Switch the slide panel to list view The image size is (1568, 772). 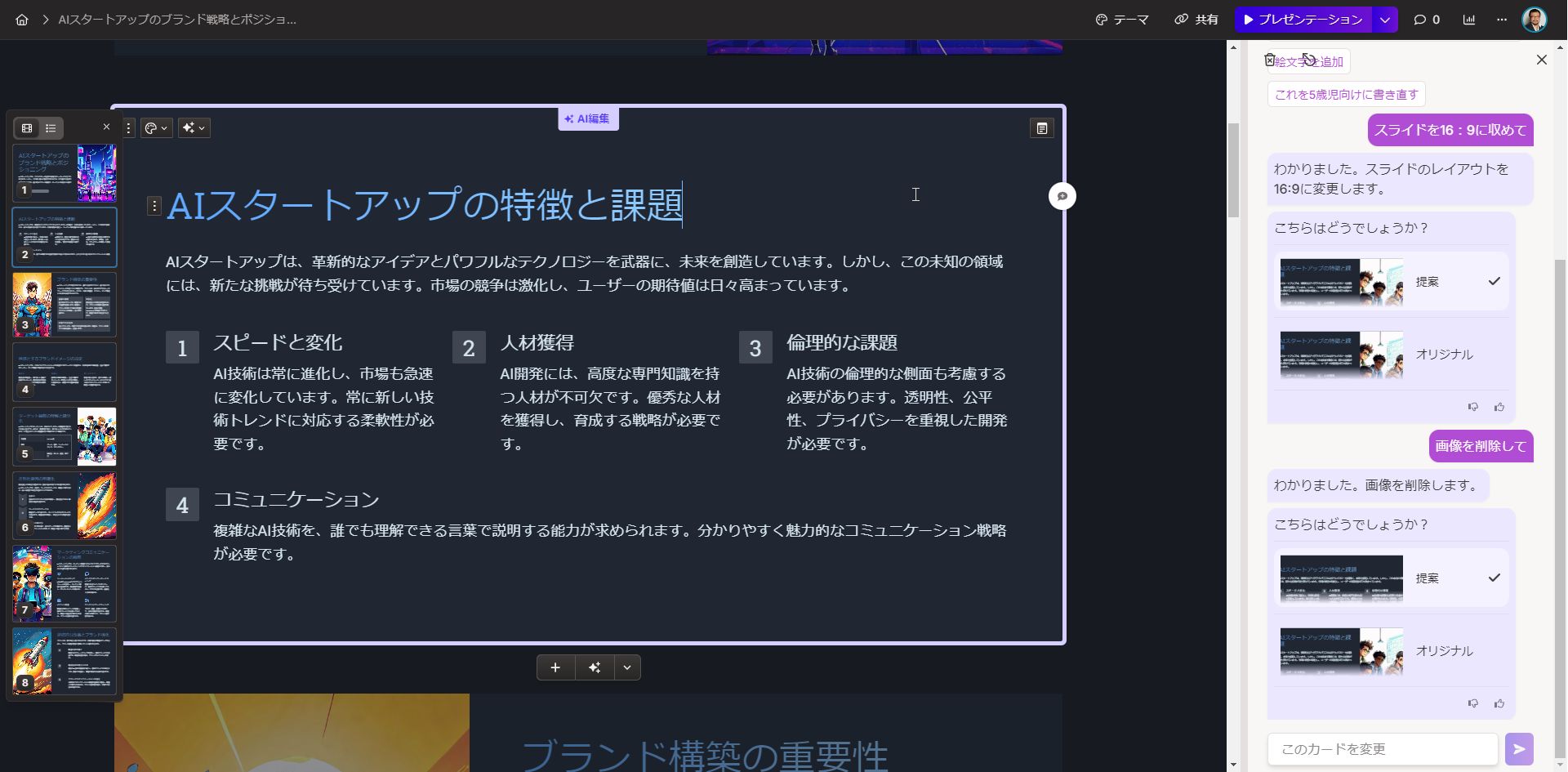click(51, 127)
